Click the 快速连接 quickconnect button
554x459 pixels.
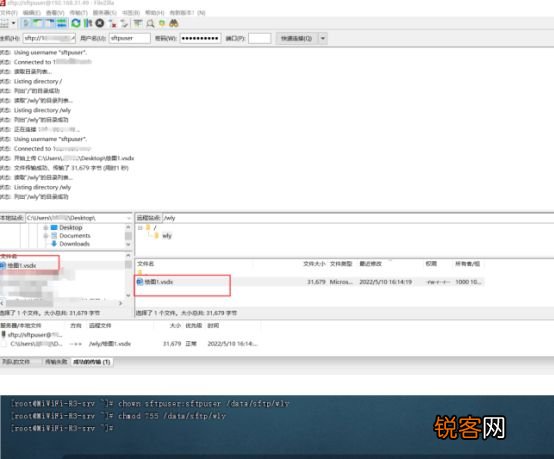[297, 38]
